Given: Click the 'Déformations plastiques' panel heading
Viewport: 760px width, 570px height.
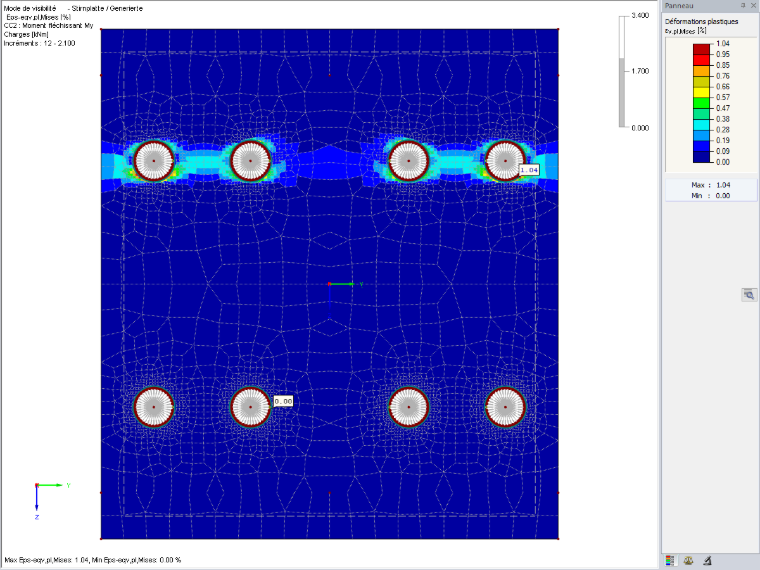Looking at the screenshot, I should [701, 21].
